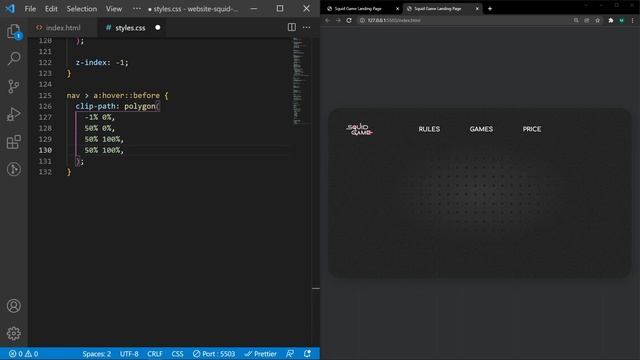
Task: Close the second browser tab
Action: [477, 9]
